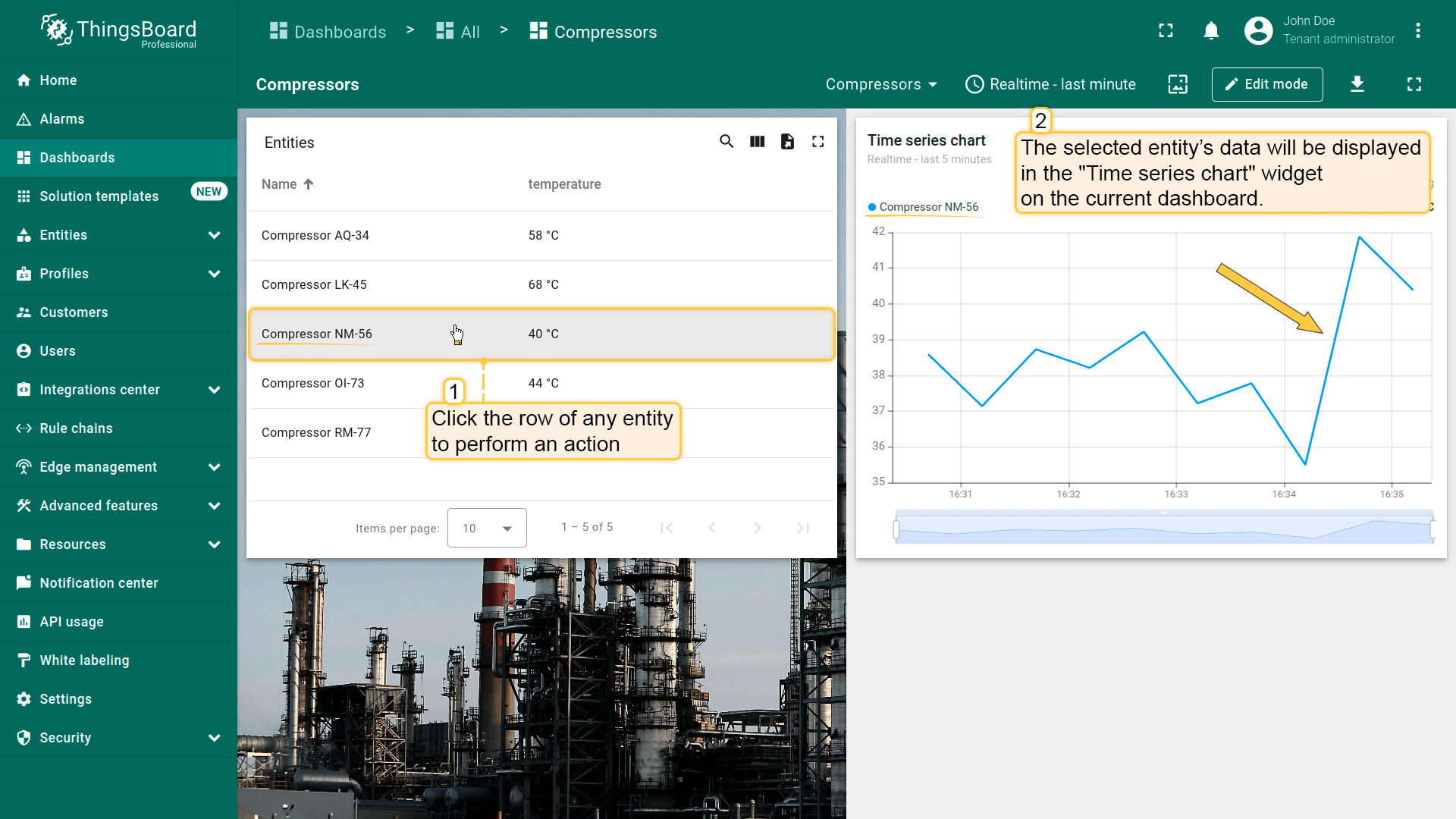
Task: Expand Entities widget to fullscreen
Action: tap(817, 142)
